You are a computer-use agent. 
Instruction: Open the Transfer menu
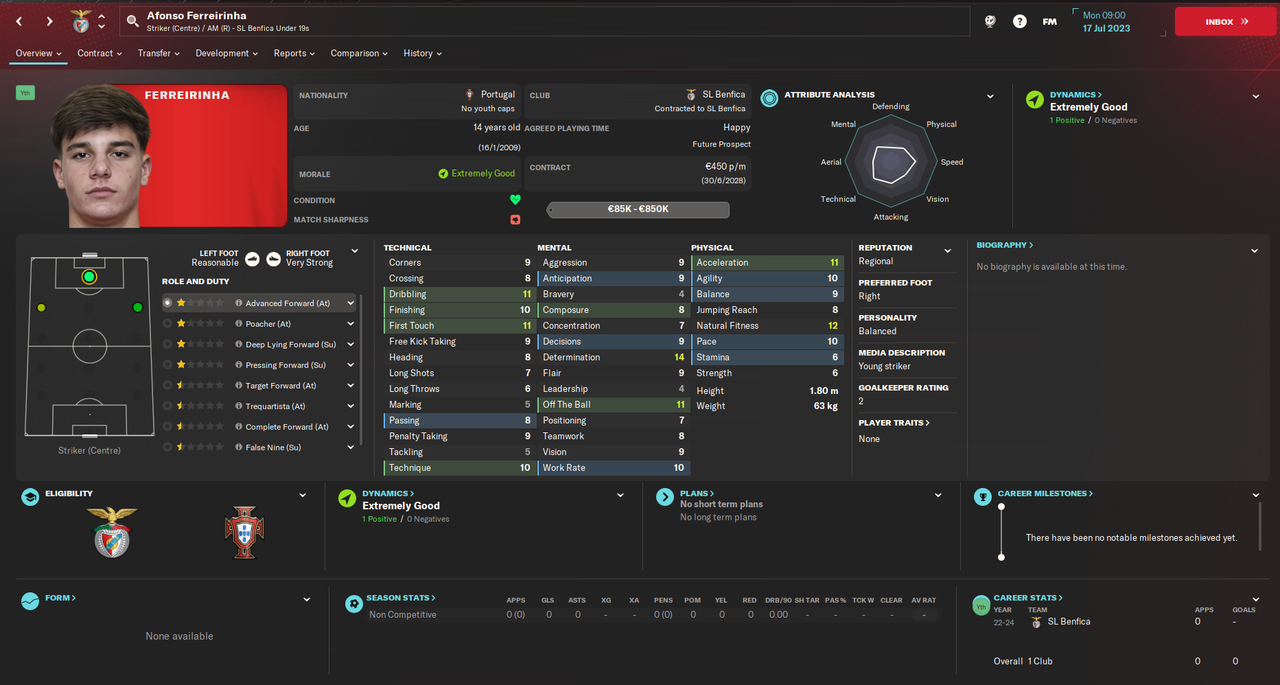pyautogui.click(x=159, y=53)
